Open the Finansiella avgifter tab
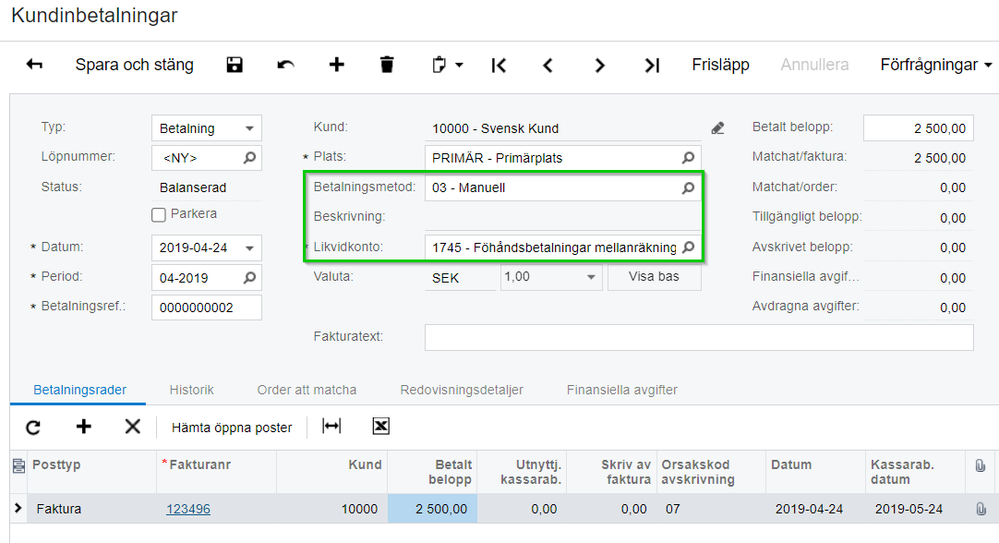The width and height of the screenshot is (999, 543). click(622, 390)
